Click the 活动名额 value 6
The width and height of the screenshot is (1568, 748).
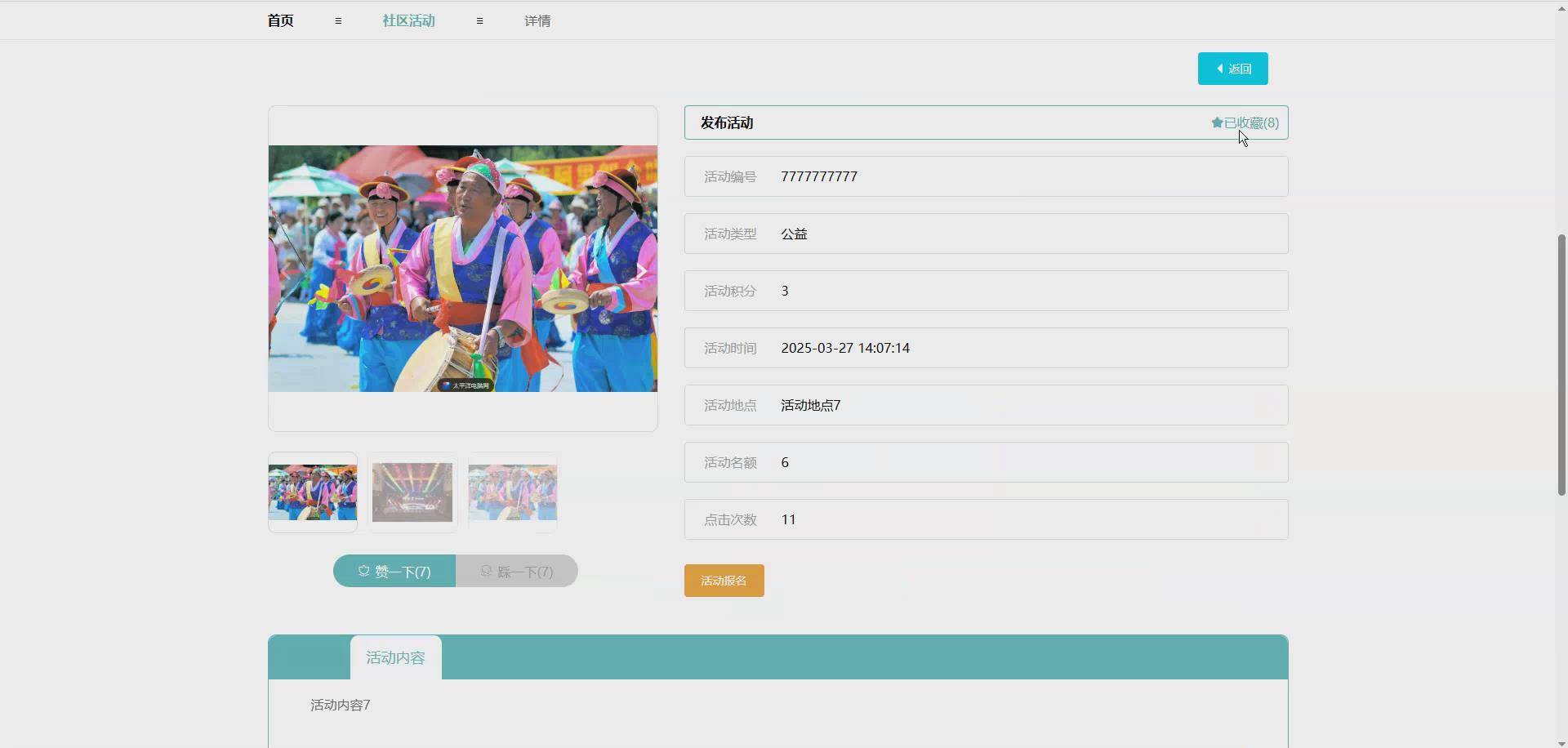785,462
